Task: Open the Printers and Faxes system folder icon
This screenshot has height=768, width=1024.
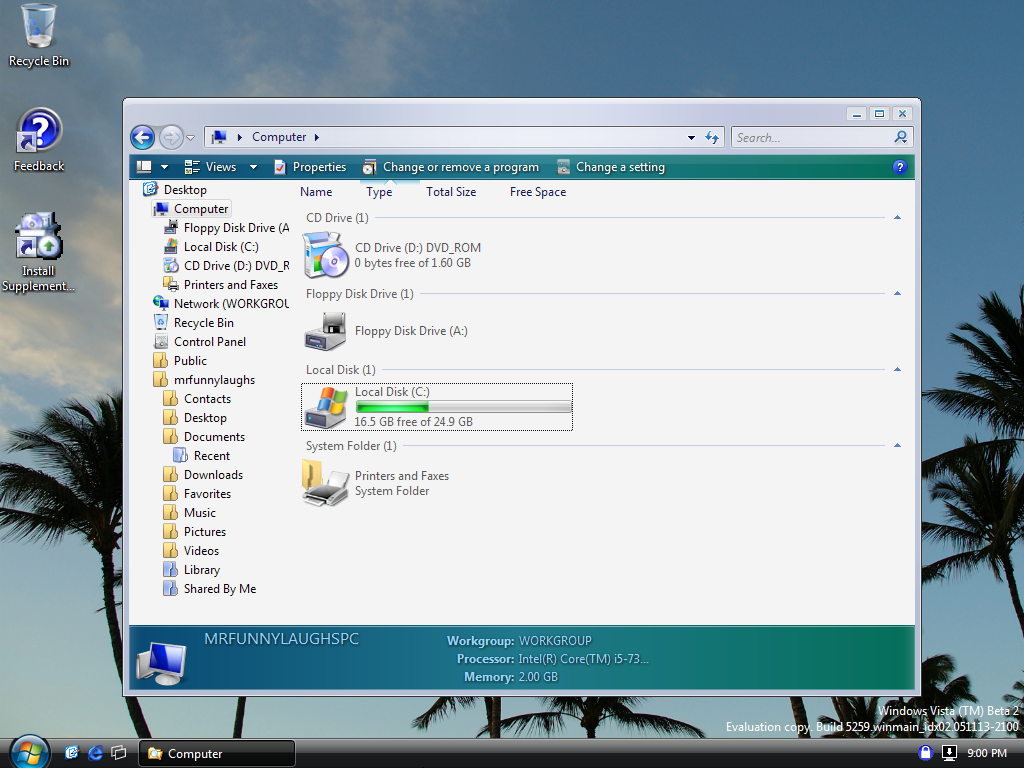Action: [x=326, y=483]
